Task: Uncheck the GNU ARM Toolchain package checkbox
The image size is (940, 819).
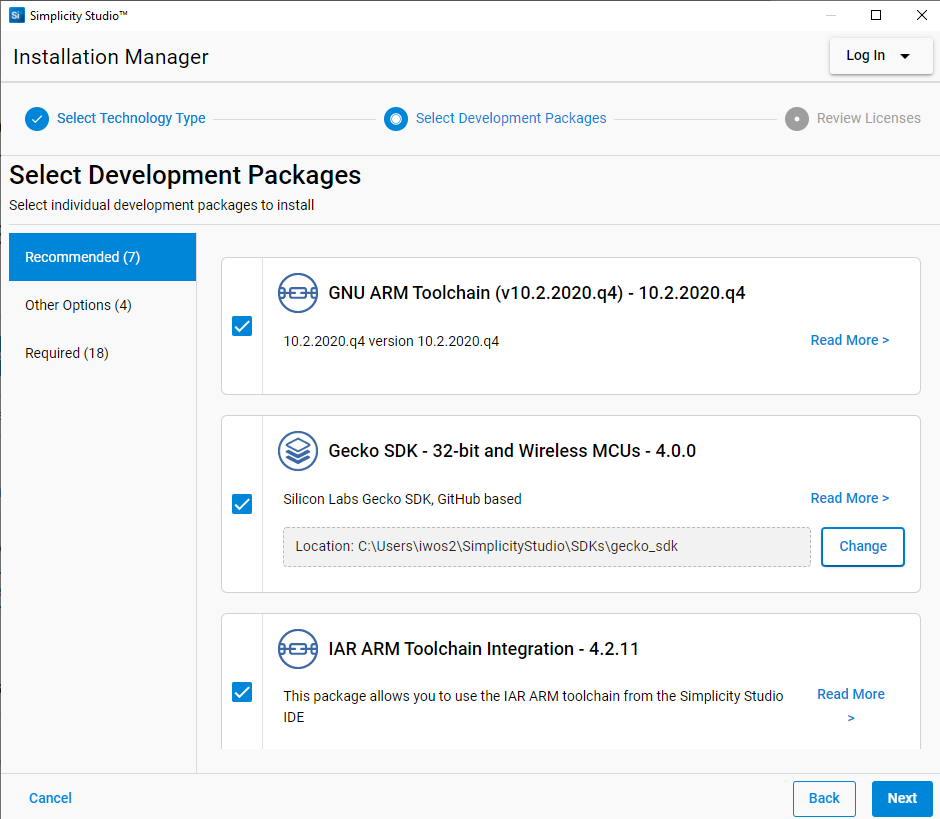Action: (242, 326)
